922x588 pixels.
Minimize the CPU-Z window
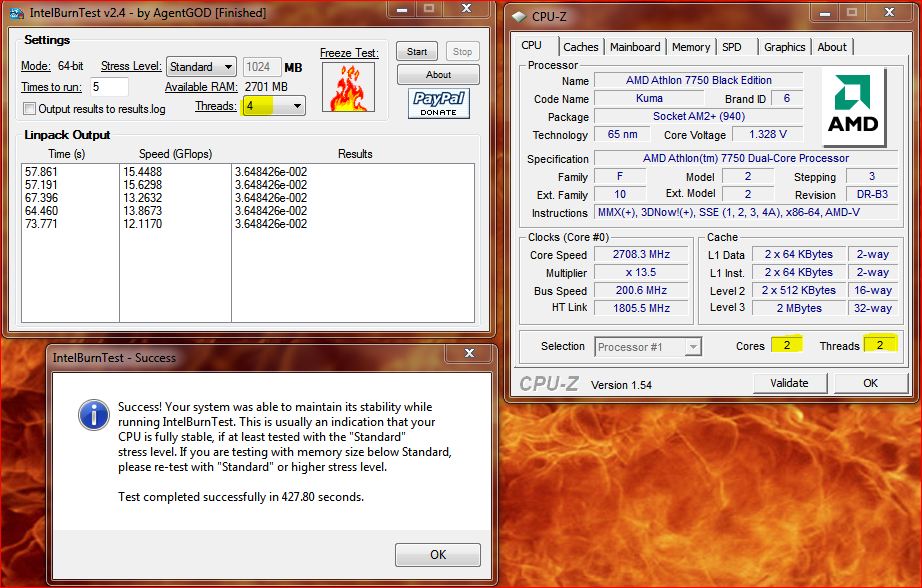click(826, 13)
